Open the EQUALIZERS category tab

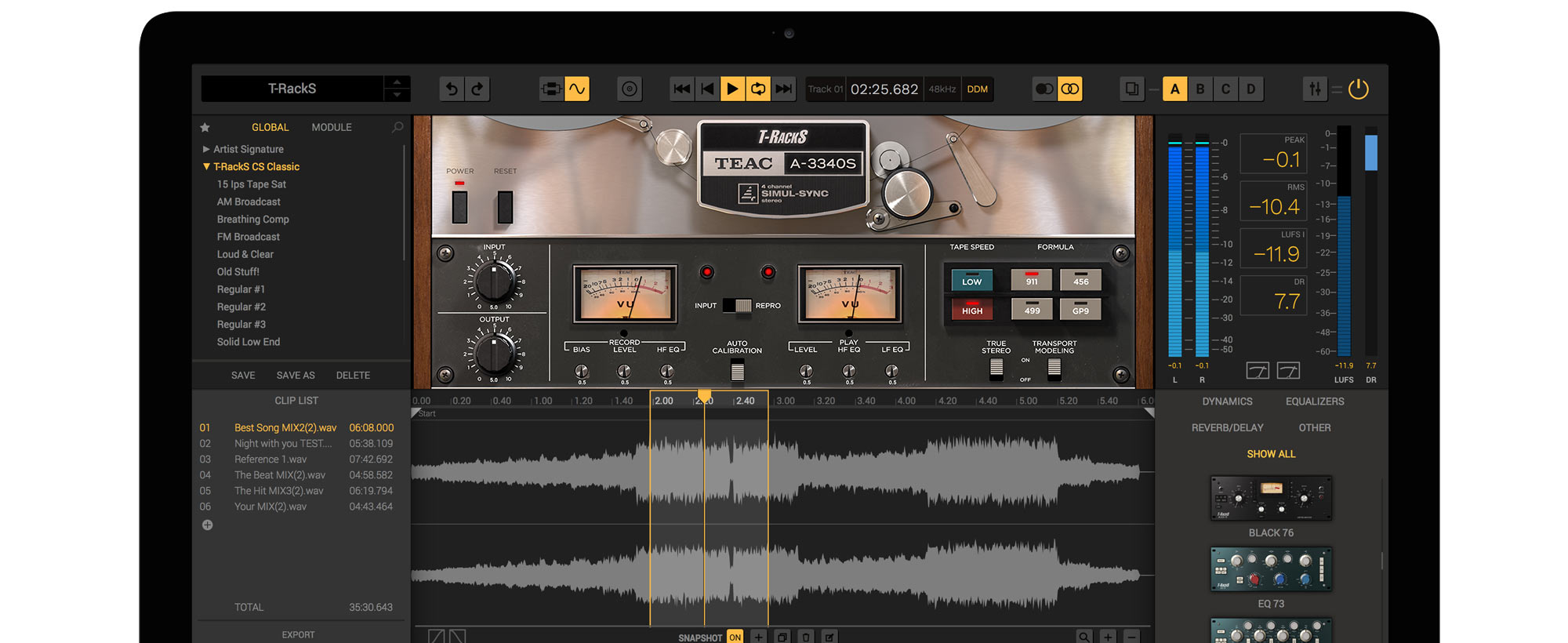(1314, 401)
